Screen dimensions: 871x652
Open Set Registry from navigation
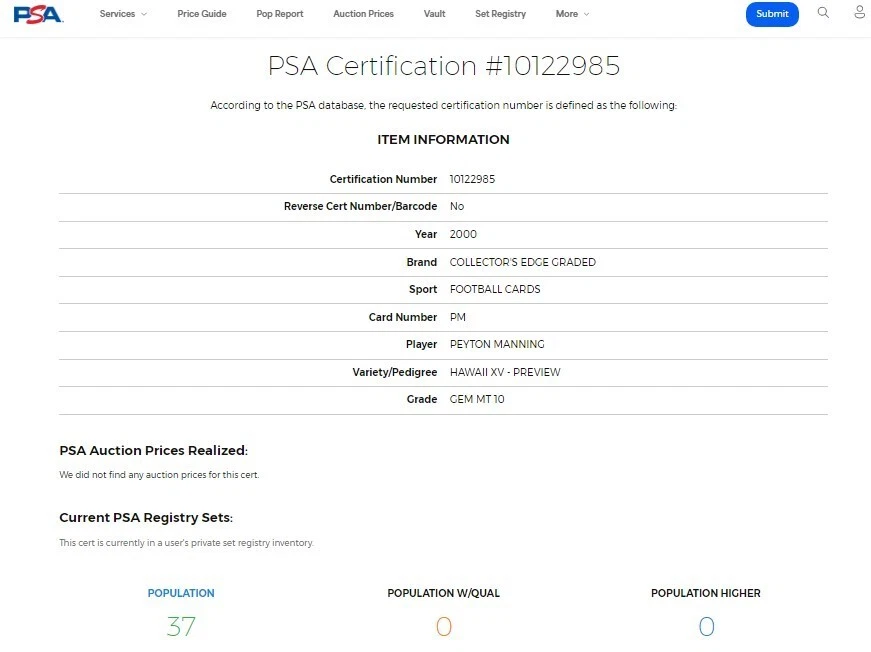(x=500, y=14)
